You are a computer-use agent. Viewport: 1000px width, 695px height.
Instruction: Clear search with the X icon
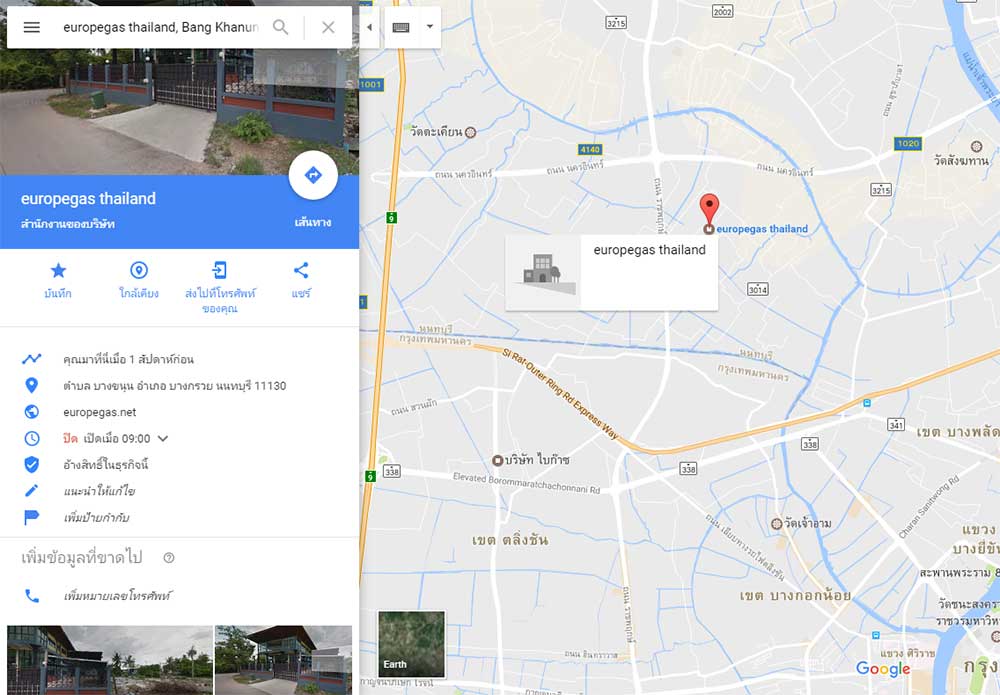[x=328, y=27]
